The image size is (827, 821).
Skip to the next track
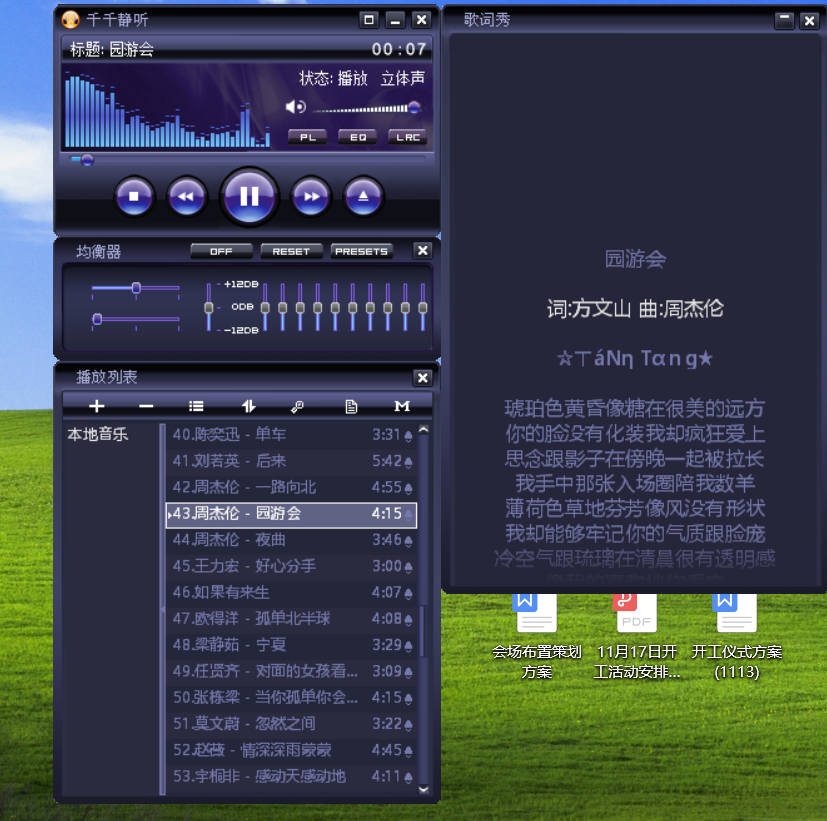(x=311, y=197)
